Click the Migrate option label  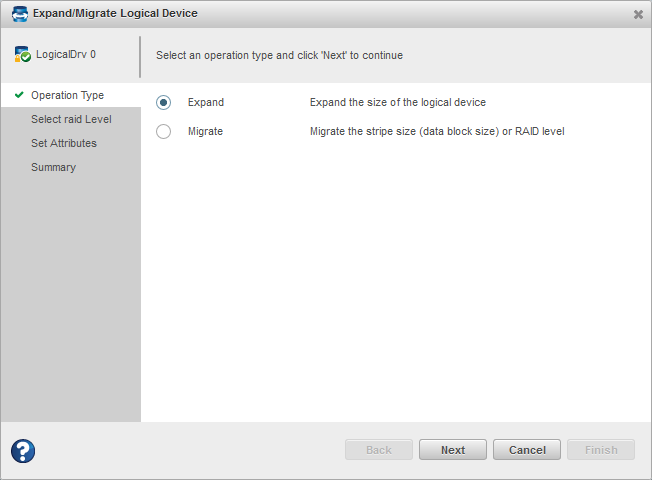[205, 132]
